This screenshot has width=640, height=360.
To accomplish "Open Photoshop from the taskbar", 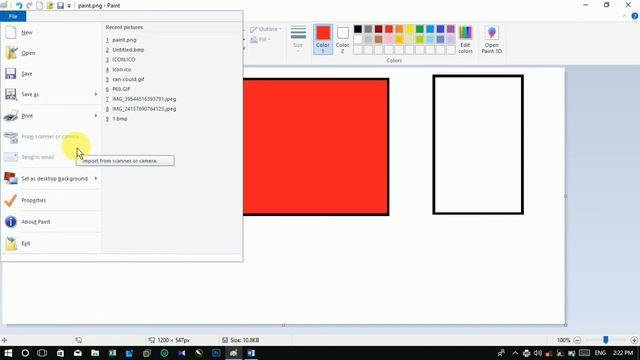I will (216, 353).
